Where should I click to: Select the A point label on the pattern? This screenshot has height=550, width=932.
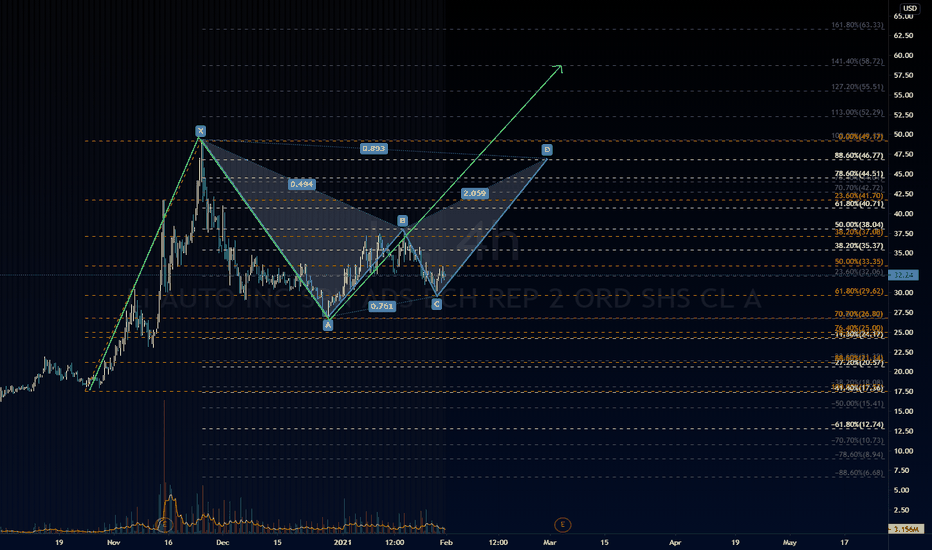coord(328,325)
